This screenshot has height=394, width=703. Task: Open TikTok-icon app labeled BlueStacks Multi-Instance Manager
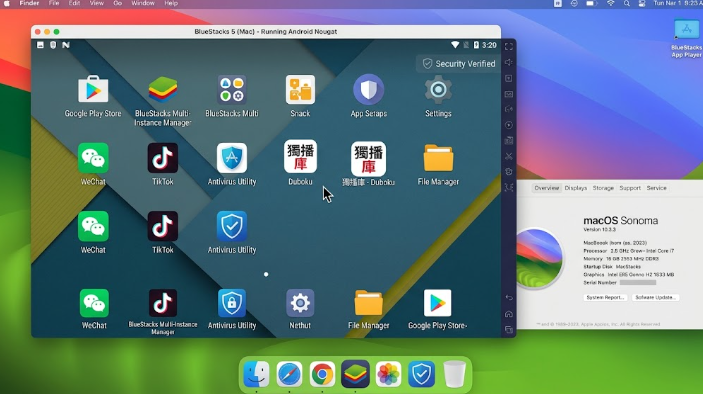click(x=163, y=303)
